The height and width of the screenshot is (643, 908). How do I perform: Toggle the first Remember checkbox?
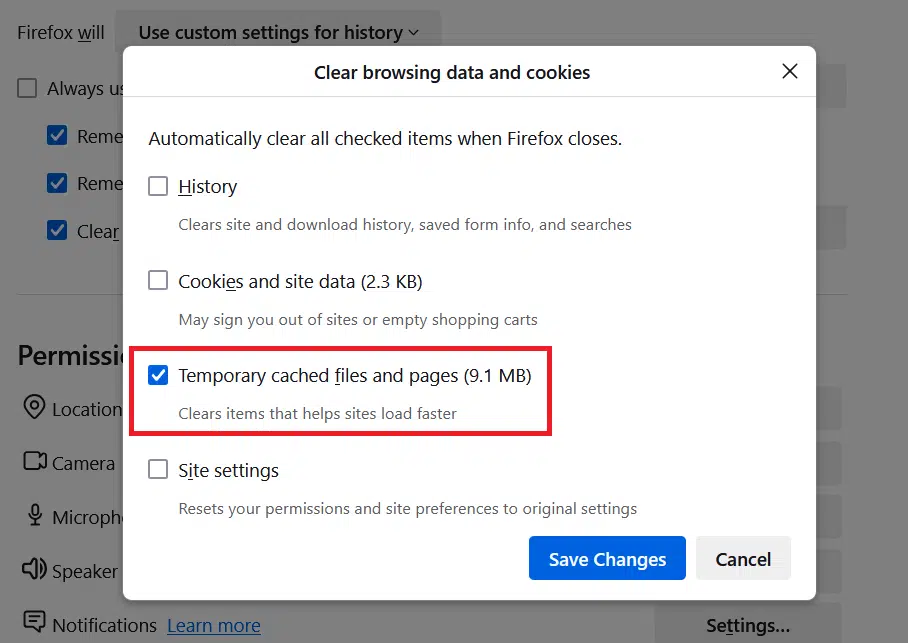coord(58,136)
